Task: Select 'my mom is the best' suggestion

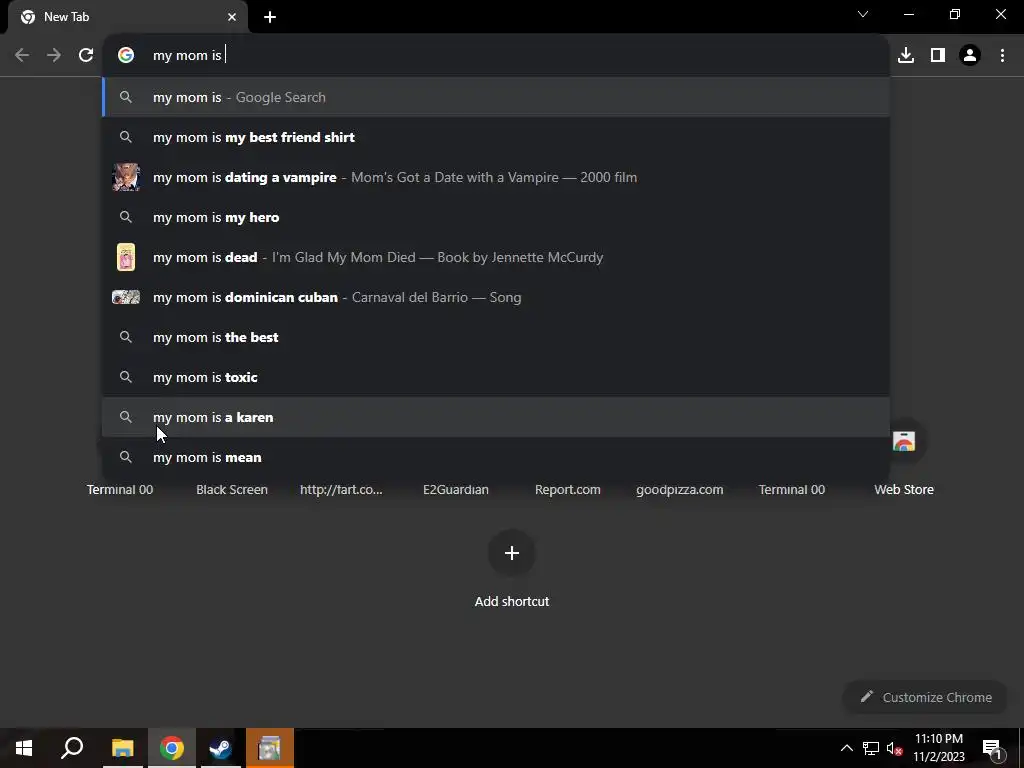Action: point(496,337)
